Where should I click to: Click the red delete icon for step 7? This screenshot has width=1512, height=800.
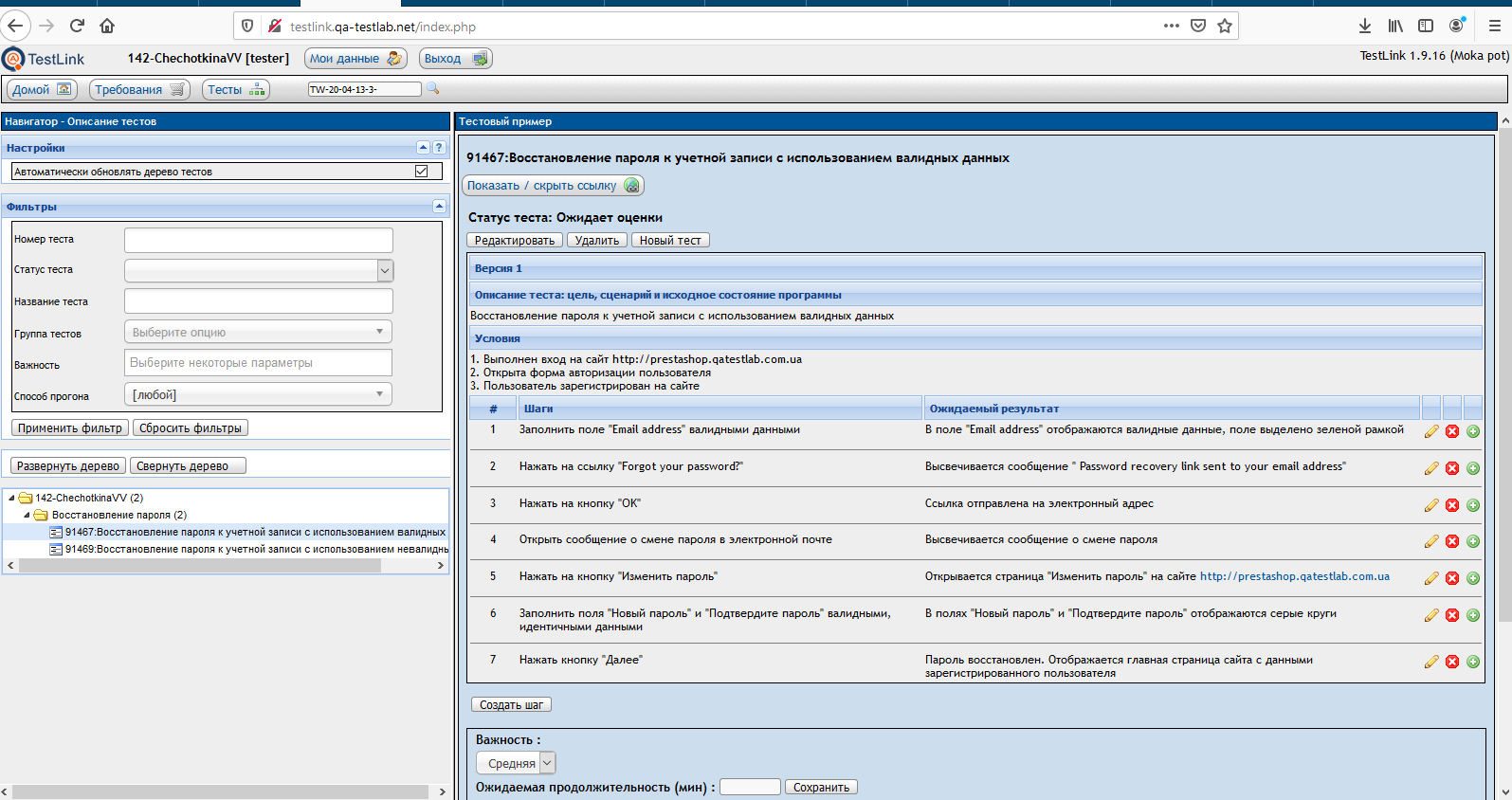coord(1452,662)
